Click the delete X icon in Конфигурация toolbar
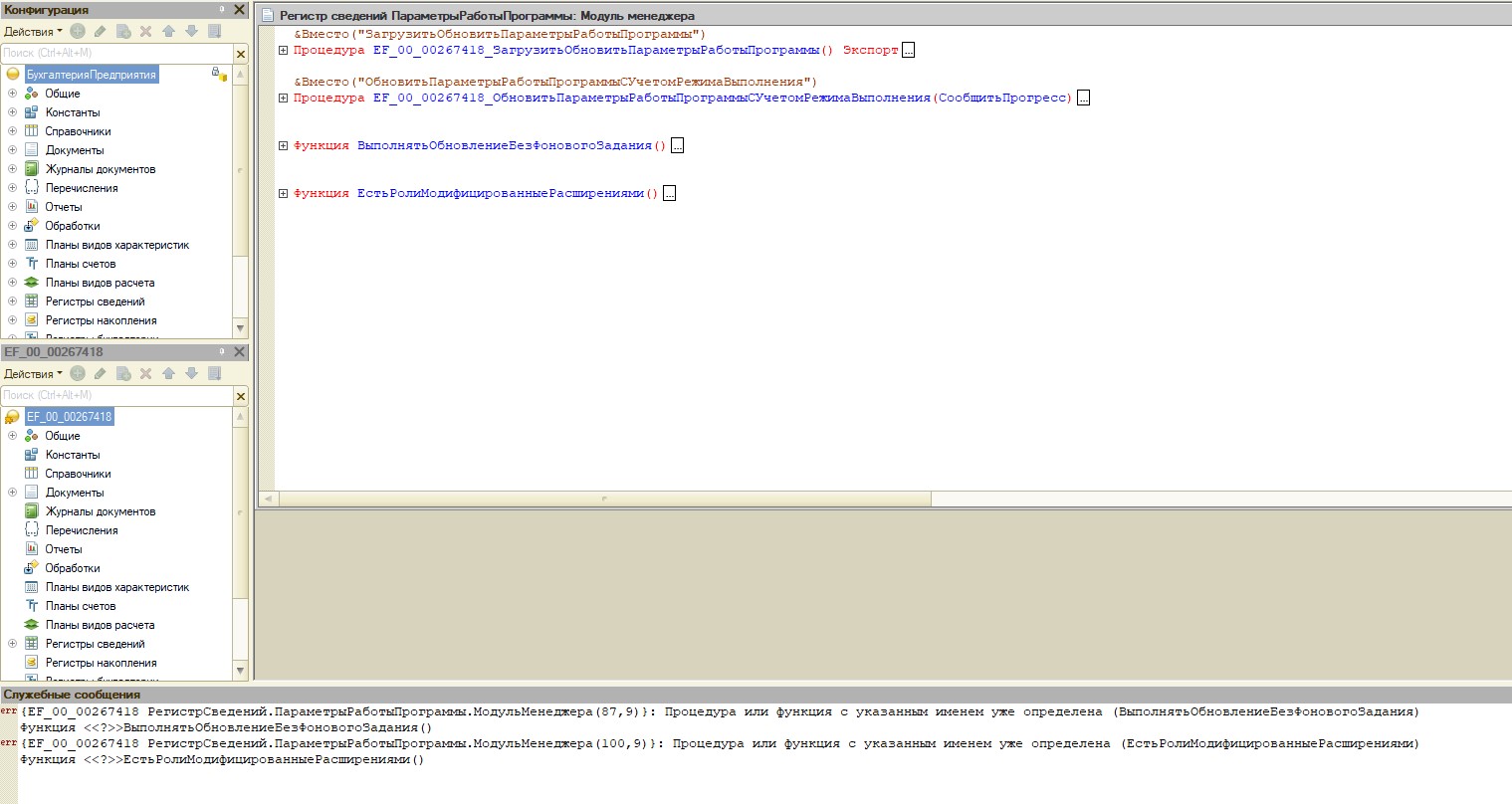This screenshot has width=1512, height=804. (x=145, y=32)
